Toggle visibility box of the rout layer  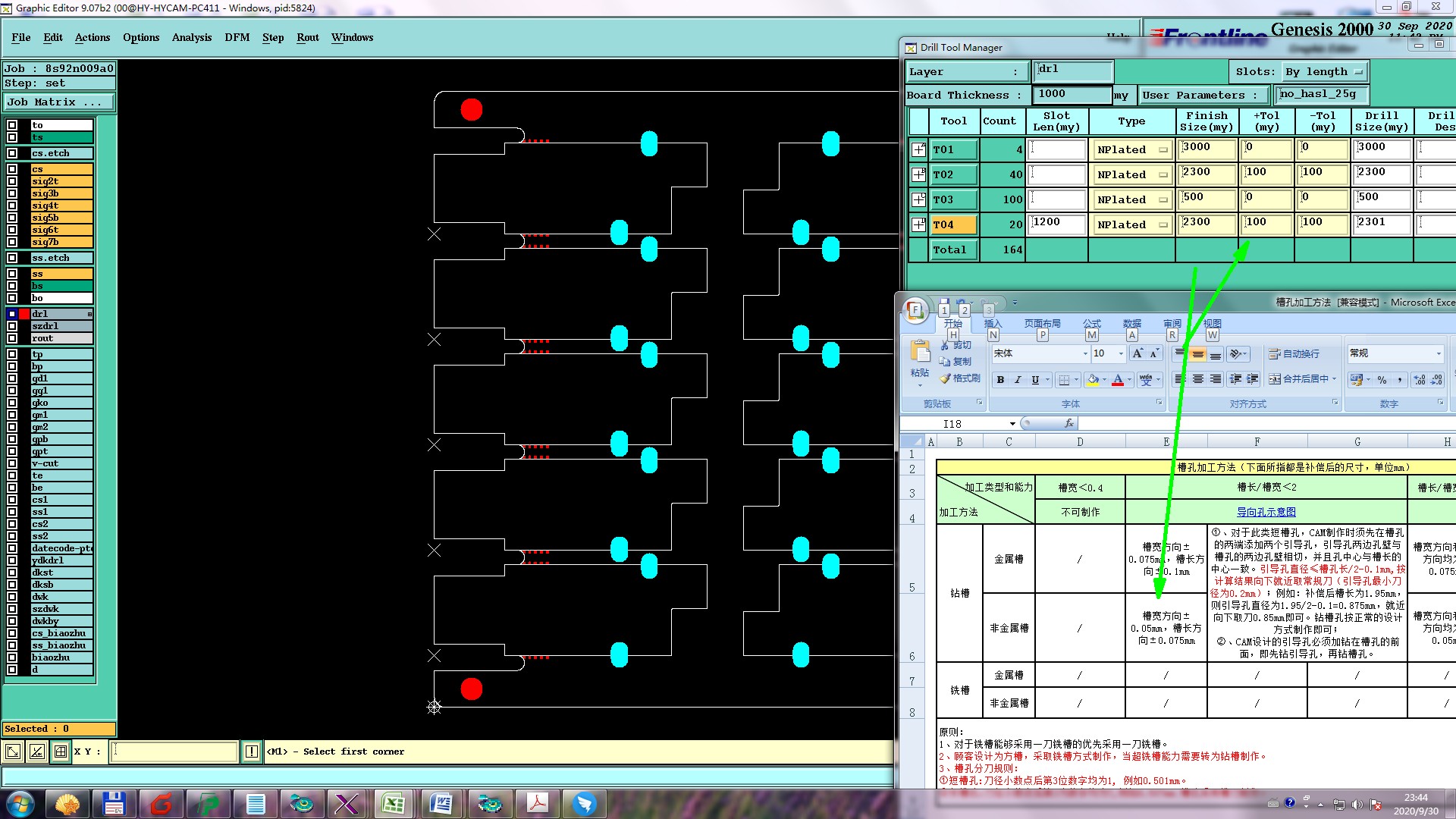click(12, 338)
